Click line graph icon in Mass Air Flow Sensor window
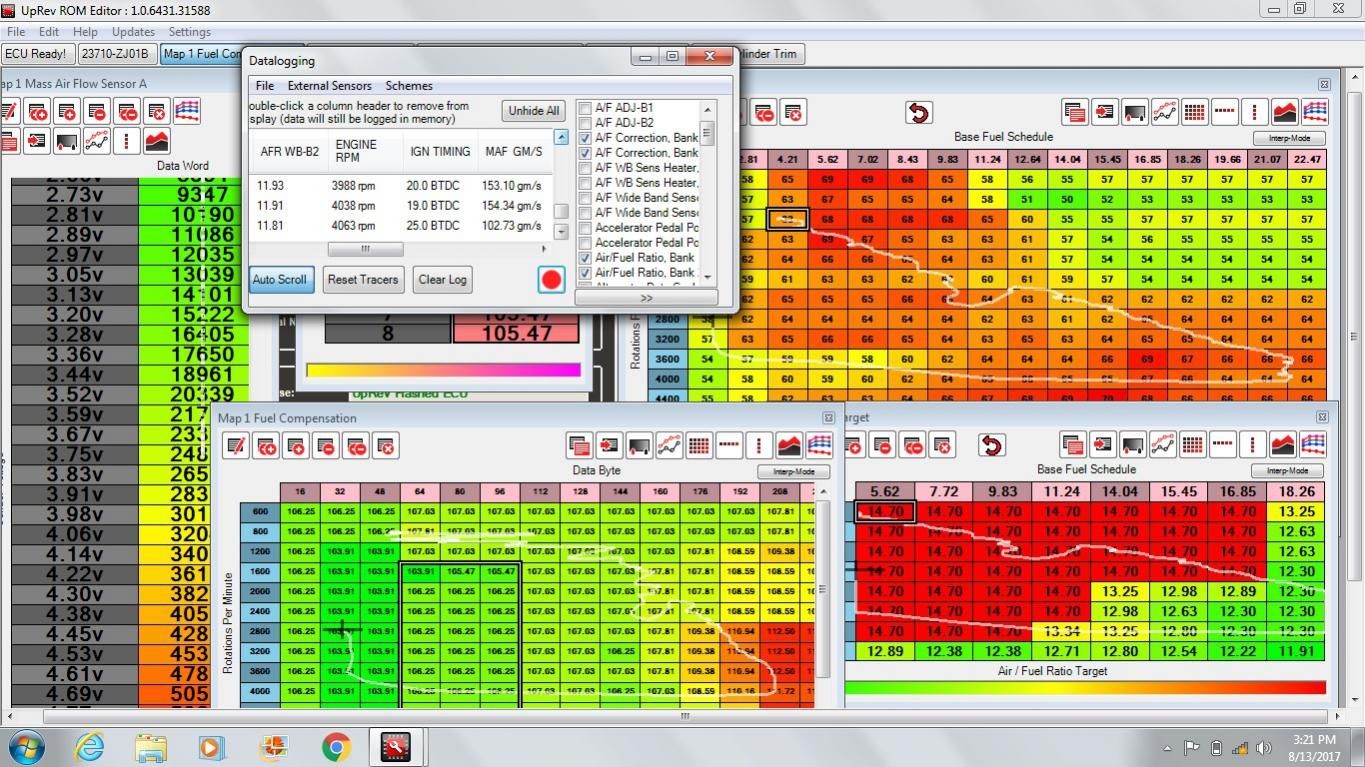The height and width of the screenshot is (767, 1365). coord(97,141)
